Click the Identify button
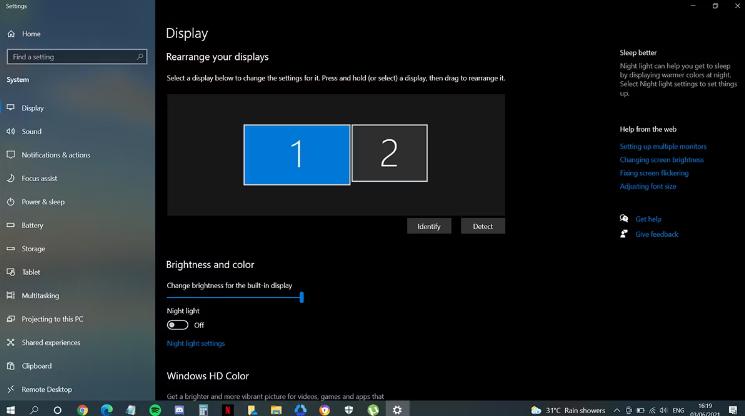The width and height of the screenshot is (745, 416). click(x=429, y=226)
